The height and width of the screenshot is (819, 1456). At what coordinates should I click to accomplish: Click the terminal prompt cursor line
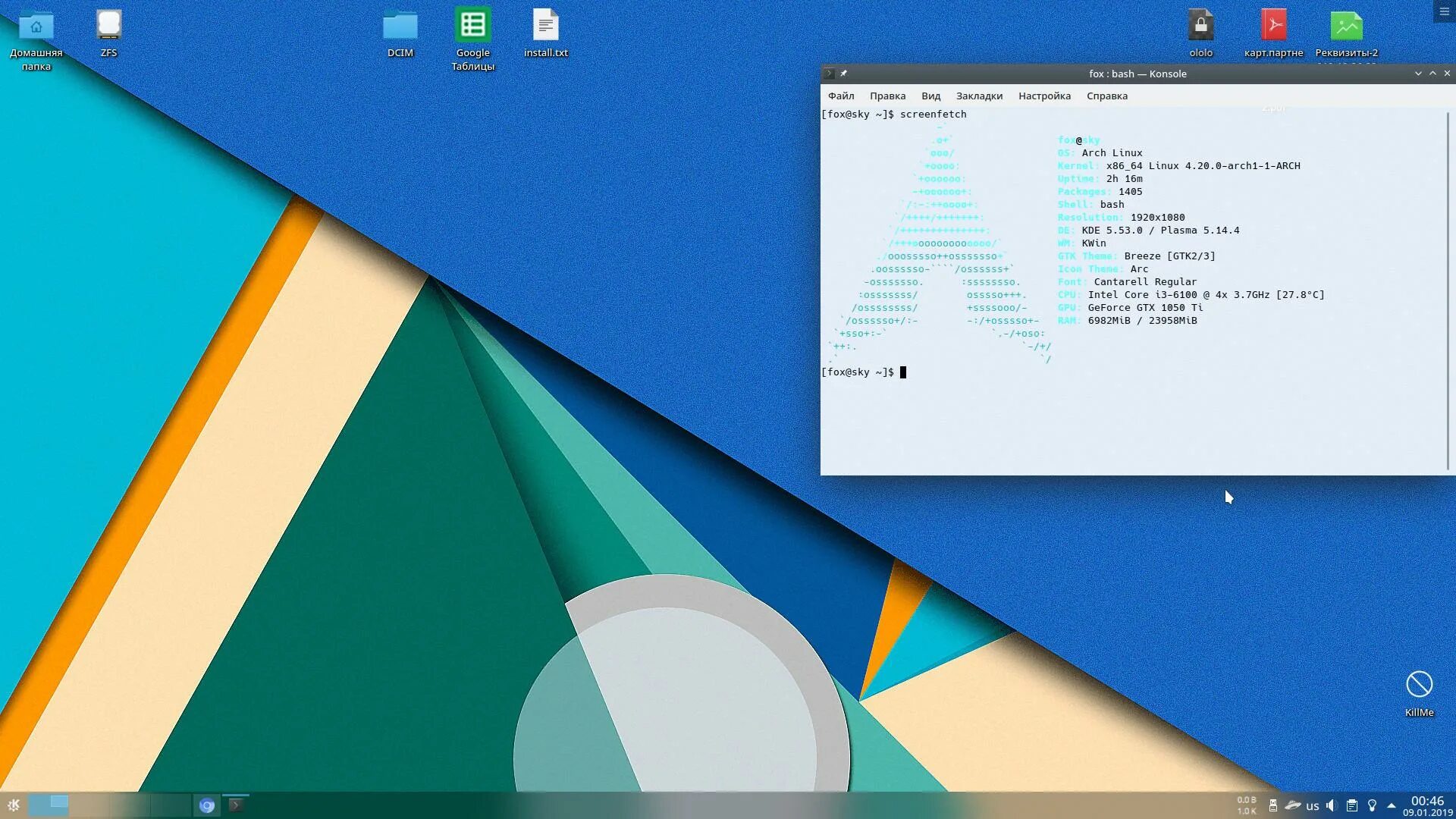click(864, 372)
